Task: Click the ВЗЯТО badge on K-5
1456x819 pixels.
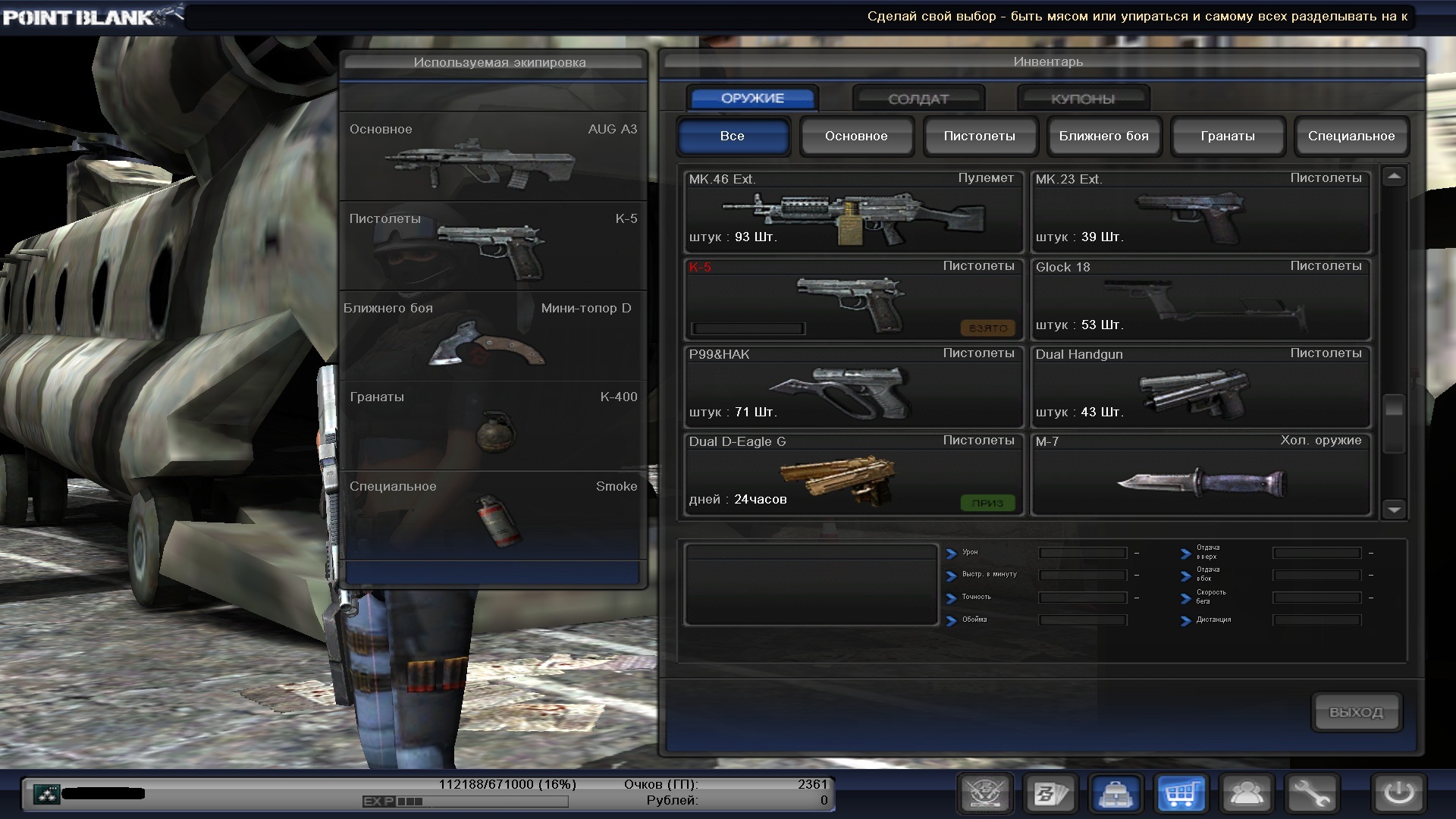Action: [987, 328]
